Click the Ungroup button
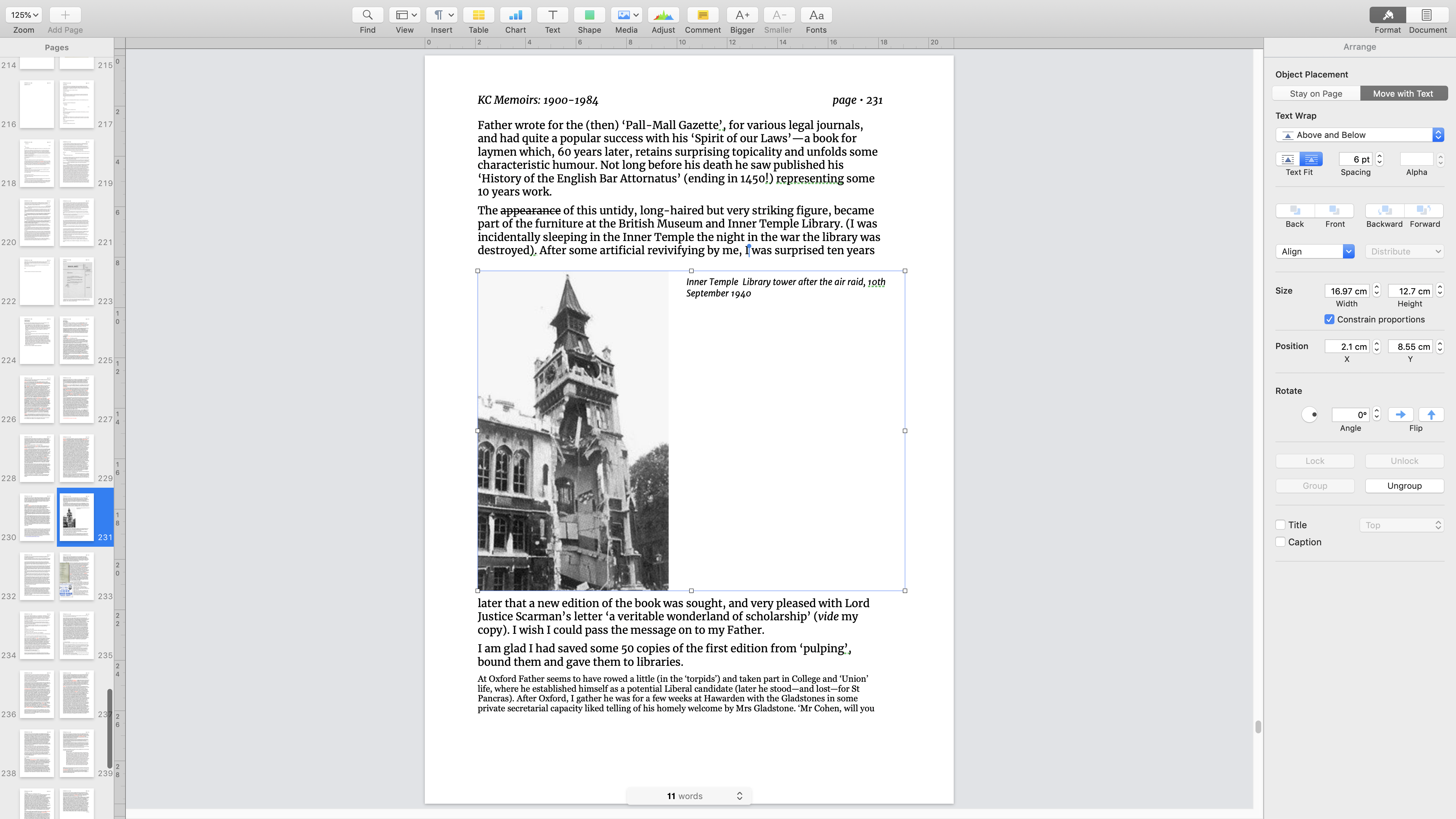 [x=1404, y=486]
